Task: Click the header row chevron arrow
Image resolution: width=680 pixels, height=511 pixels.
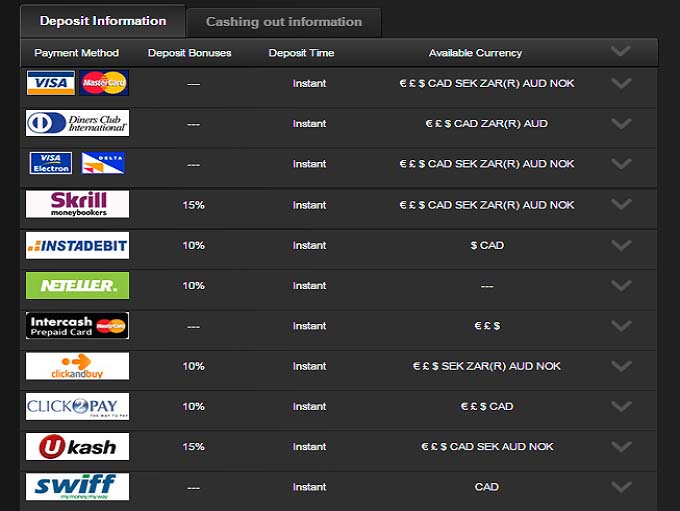Action: point(621,51)
